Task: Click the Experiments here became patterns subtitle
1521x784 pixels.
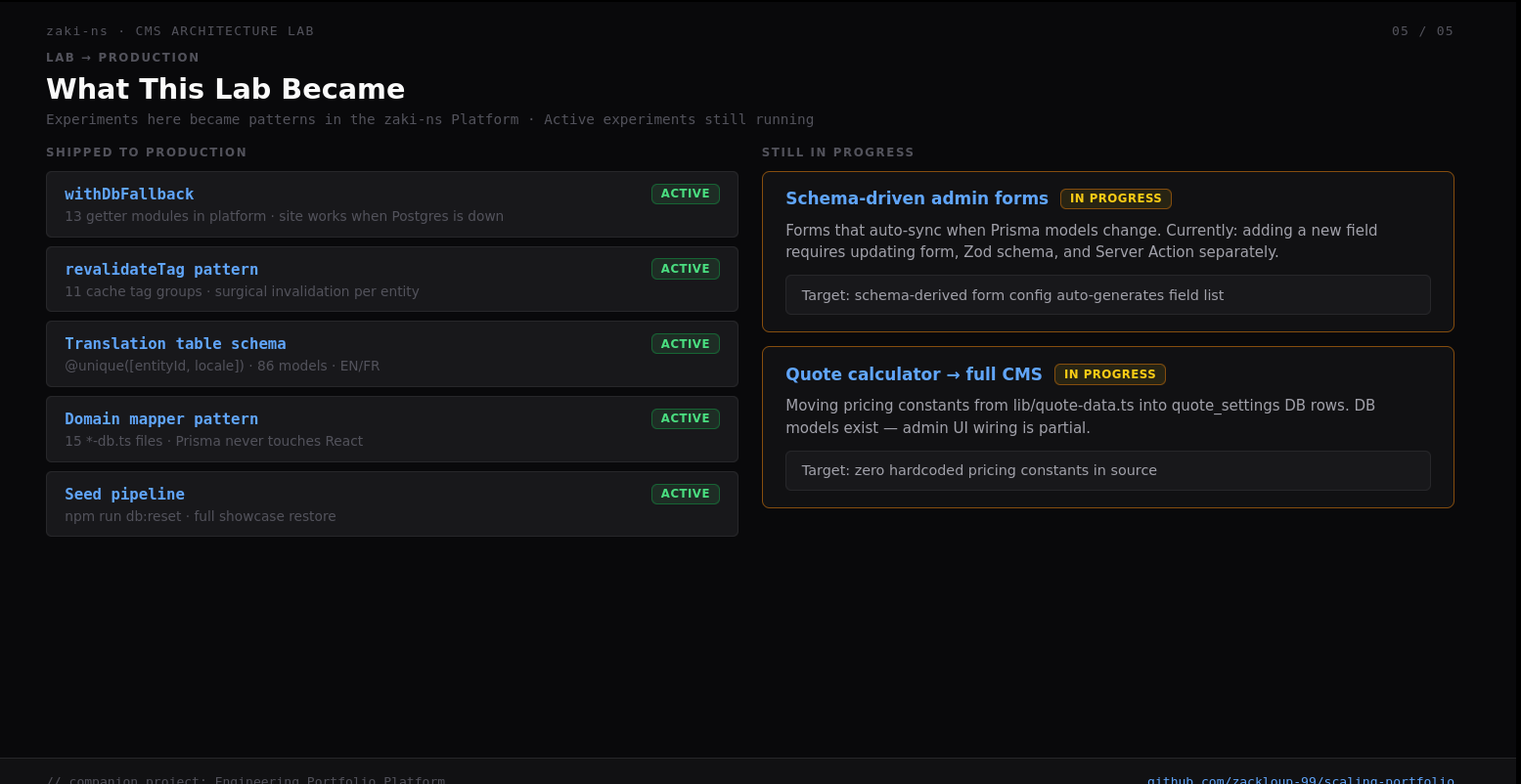Action: pyautogui.click(x=429, y=119)
